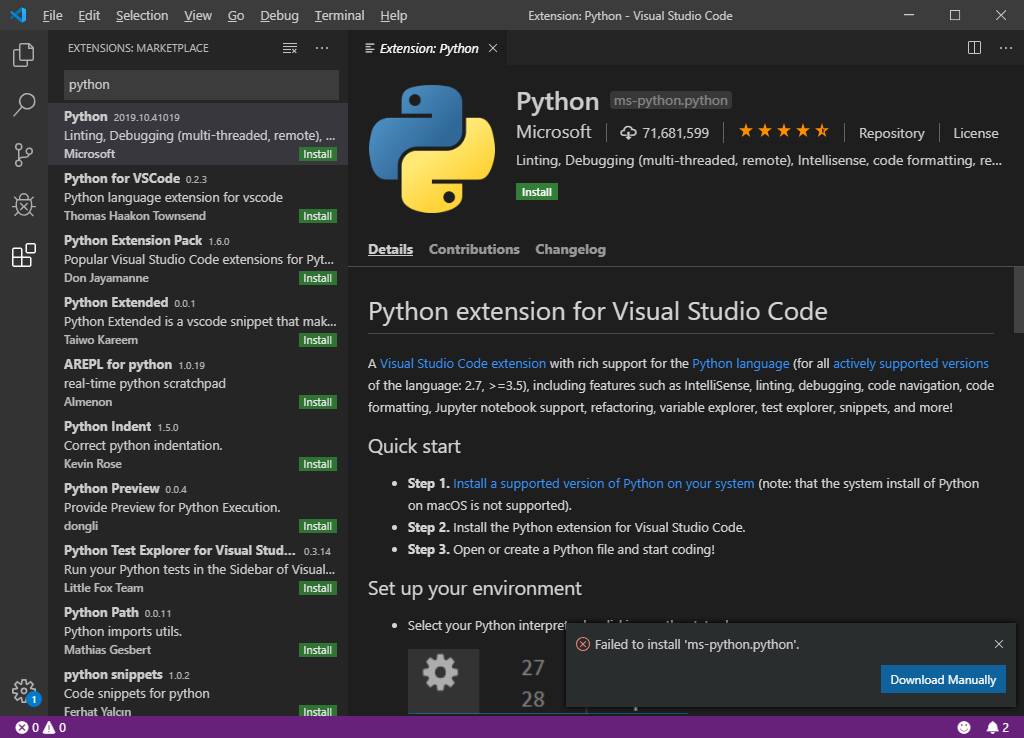
Task: Open the Source Control view
Action: point(23,155)
